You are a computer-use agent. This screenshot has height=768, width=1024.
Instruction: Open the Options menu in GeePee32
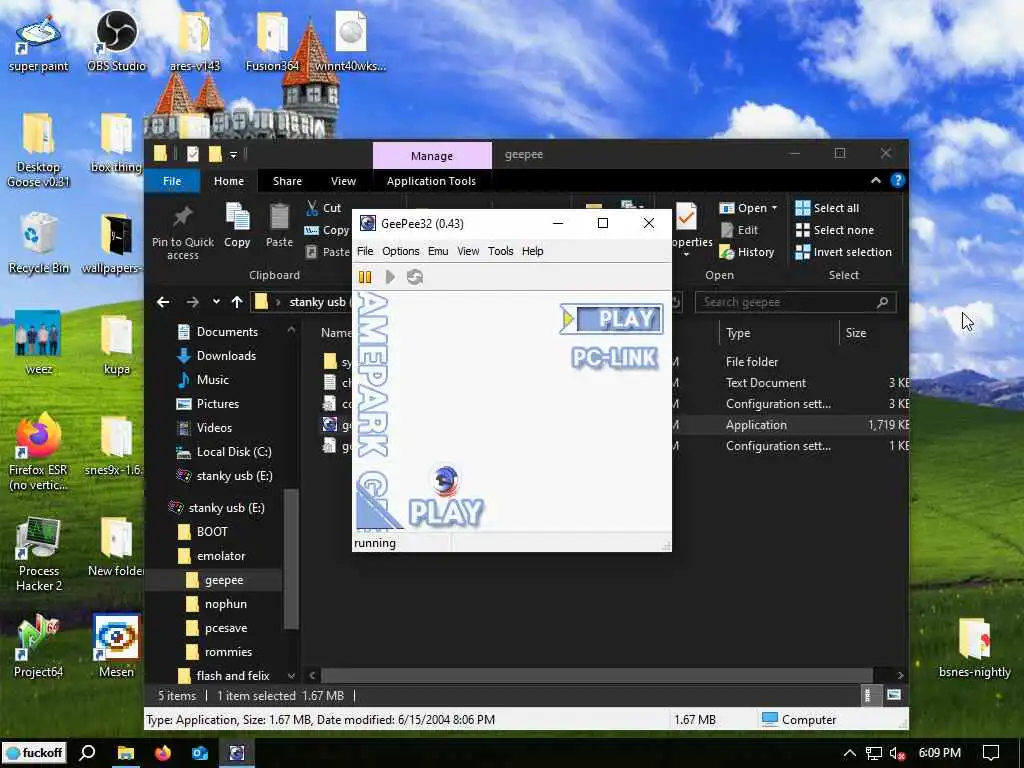[400, 251]
